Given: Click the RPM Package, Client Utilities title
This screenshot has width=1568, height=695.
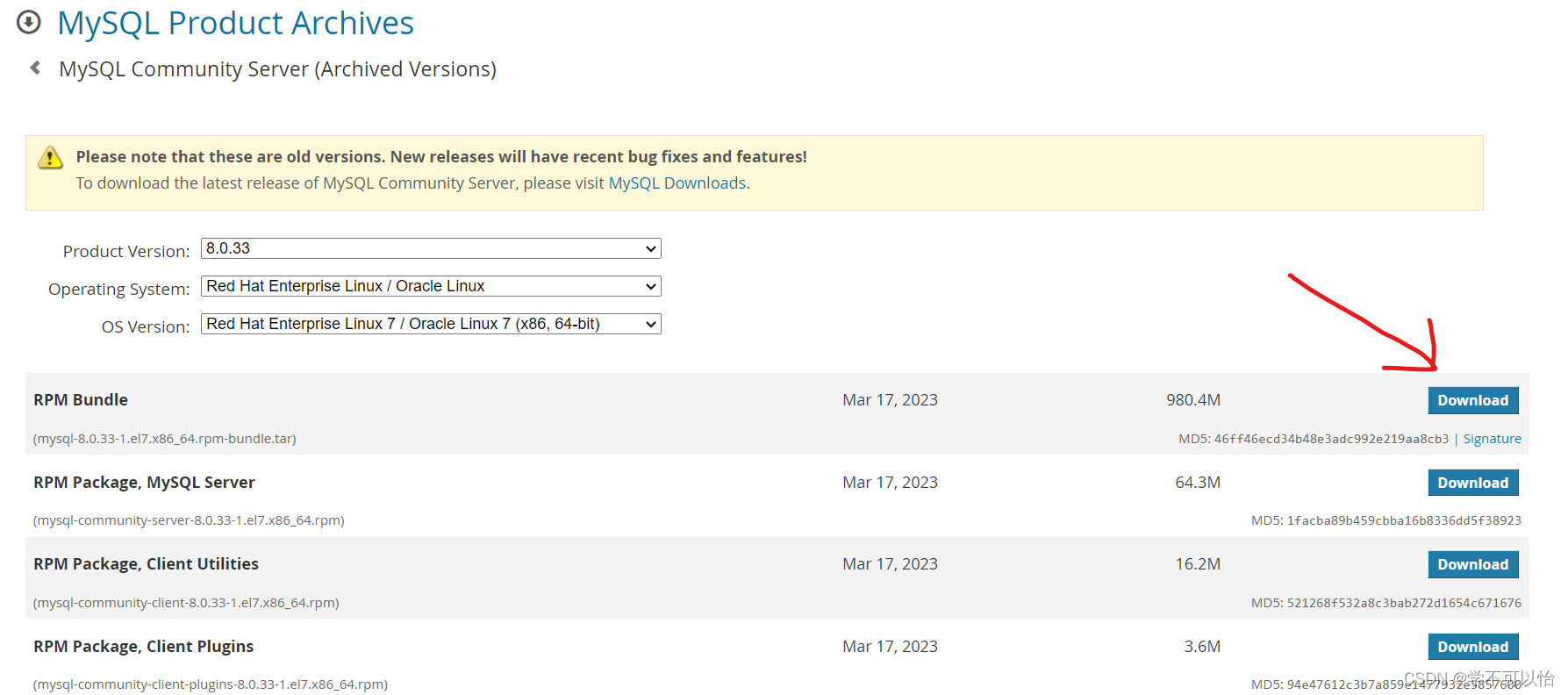Looking at the screenshot, I should 146,564.
